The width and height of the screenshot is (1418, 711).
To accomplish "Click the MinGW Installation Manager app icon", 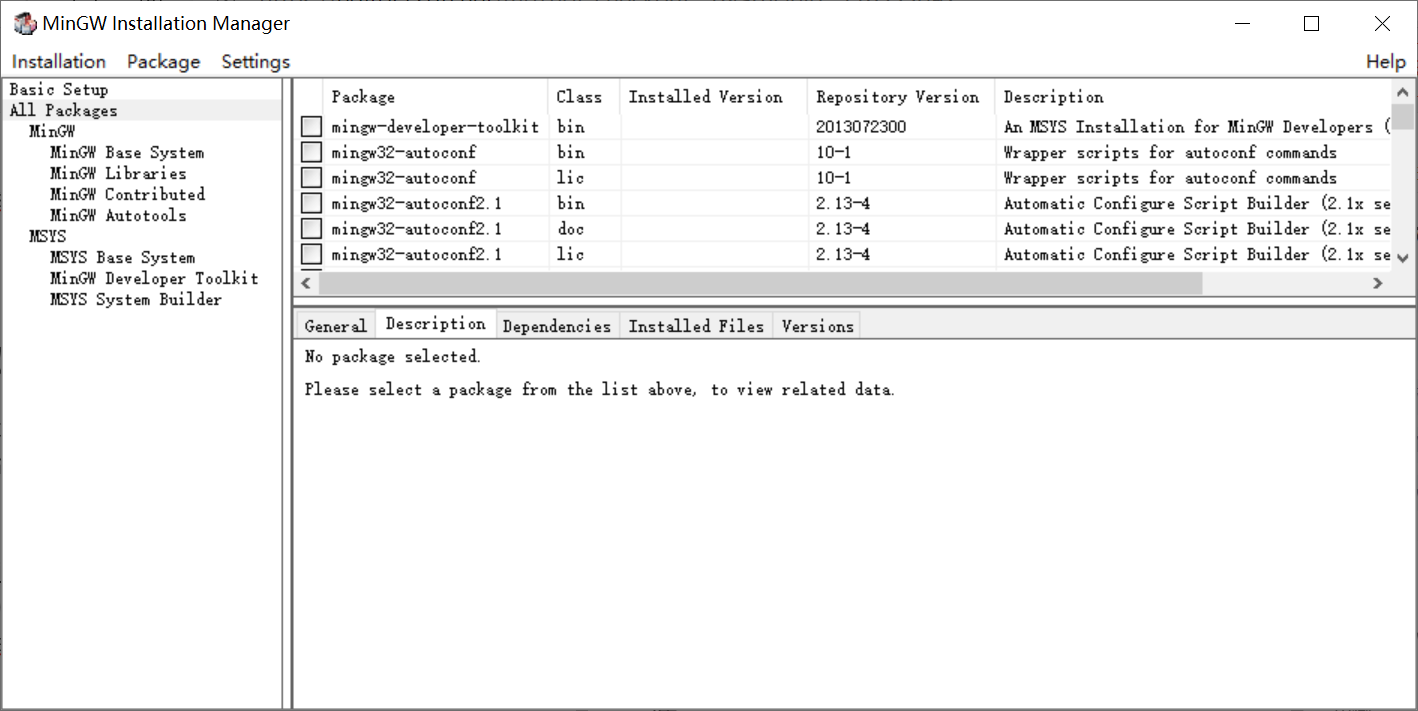I will point(24,22).
